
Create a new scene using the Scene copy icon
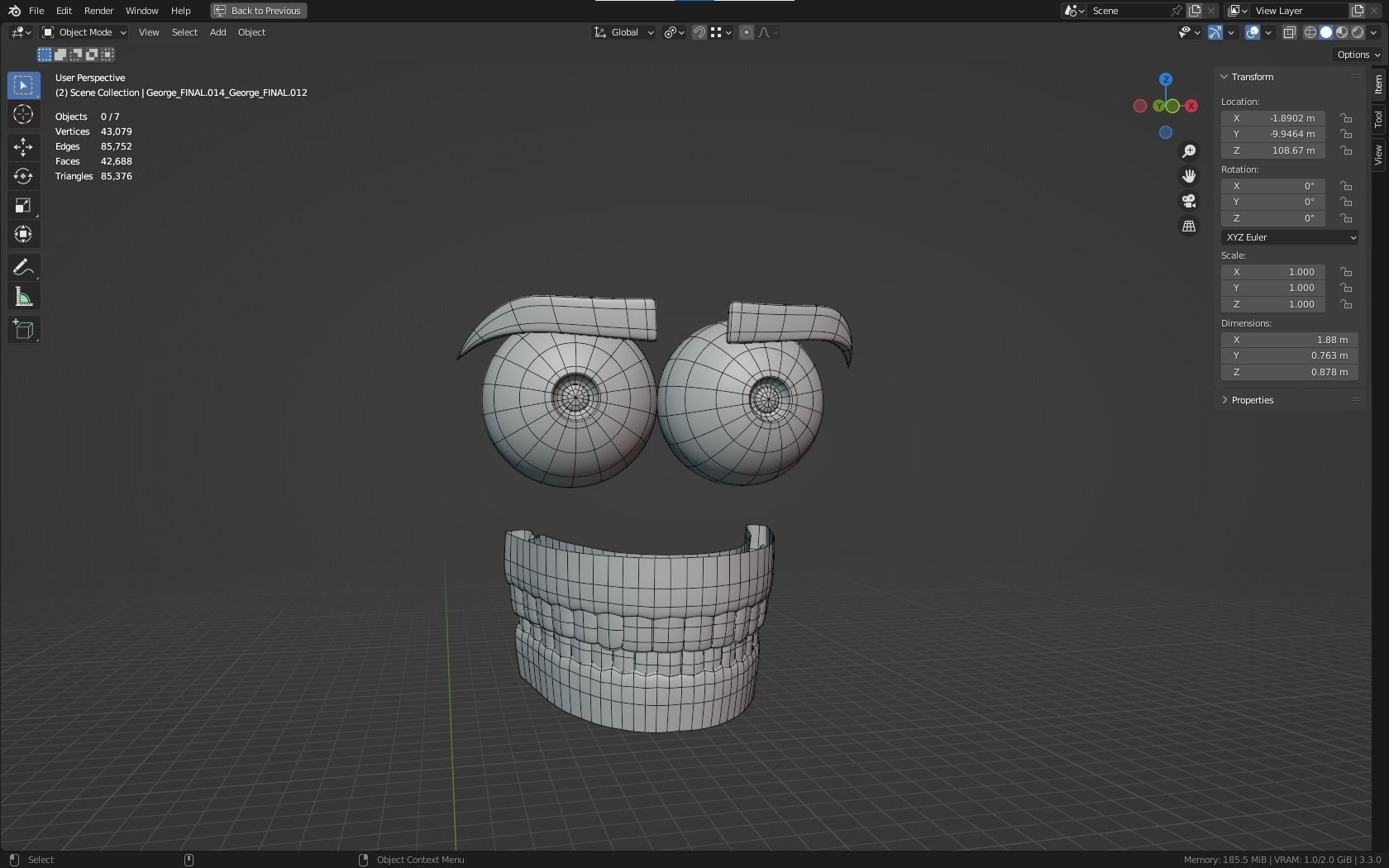click(x=1195, y=11)
